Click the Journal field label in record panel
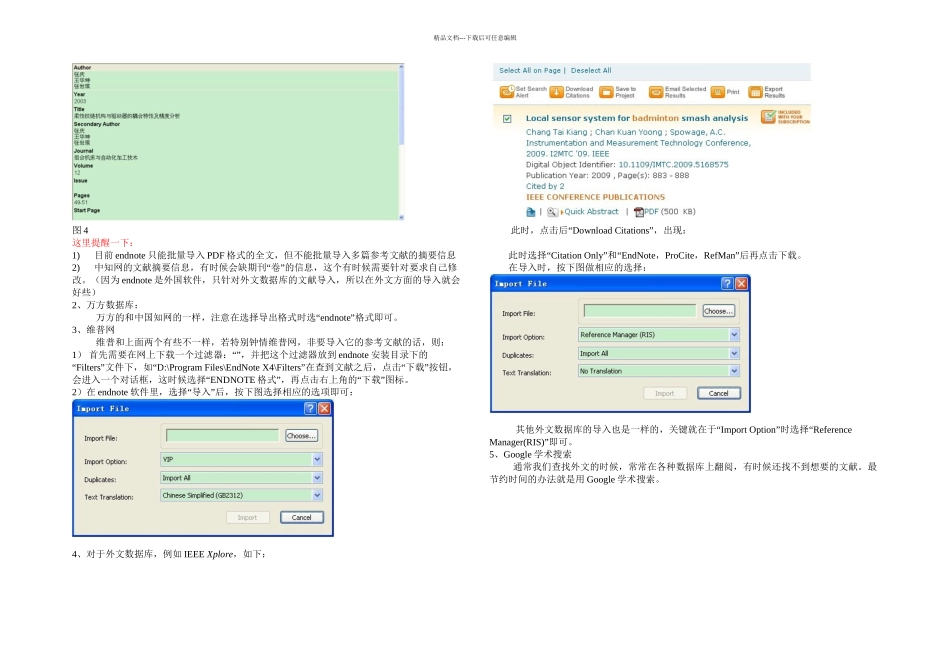Screen dimensions: 950x672 click(x=84, y=151)
